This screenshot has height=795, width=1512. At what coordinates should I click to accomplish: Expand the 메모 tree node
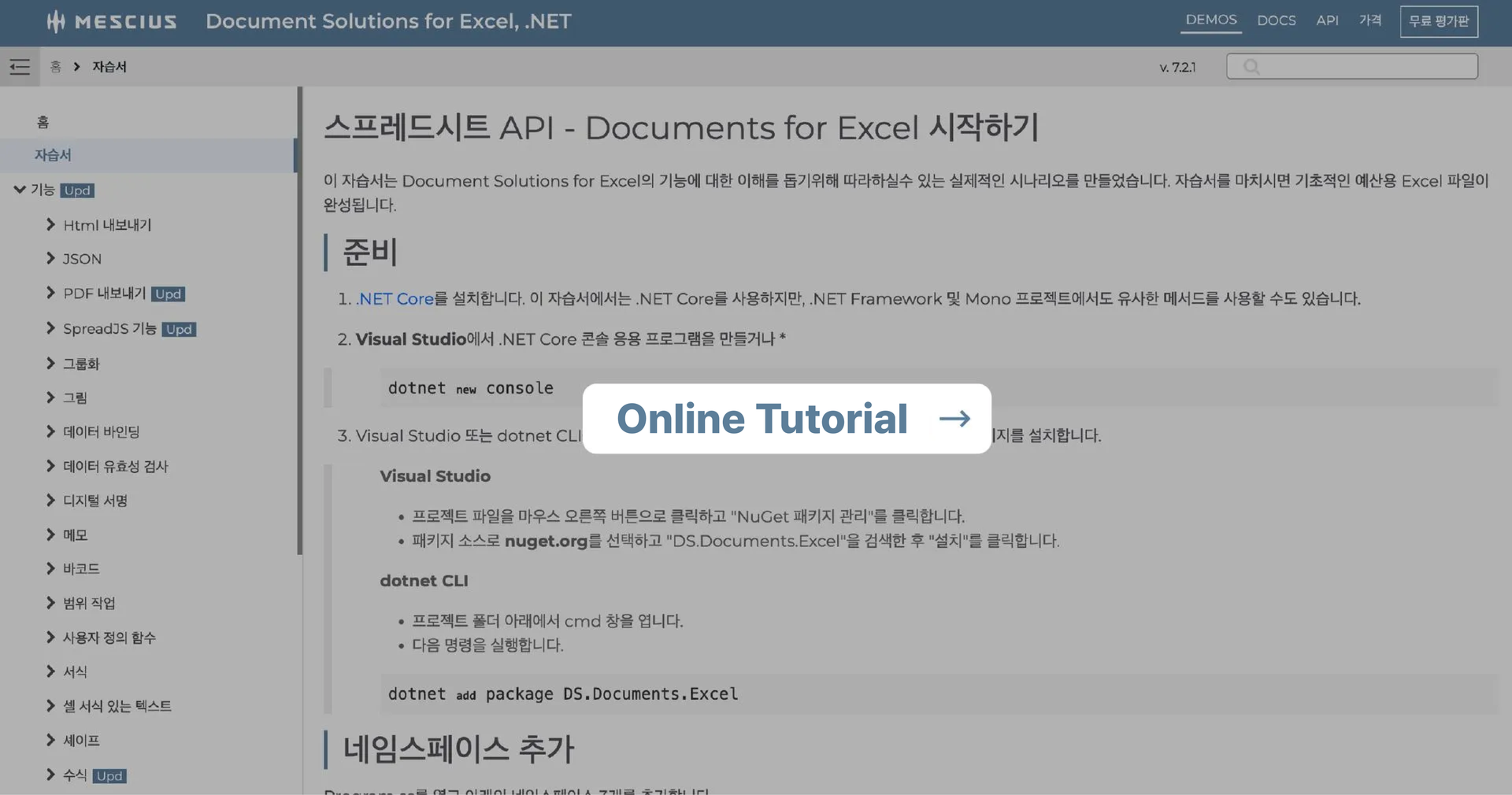click(x=50, y=534)
